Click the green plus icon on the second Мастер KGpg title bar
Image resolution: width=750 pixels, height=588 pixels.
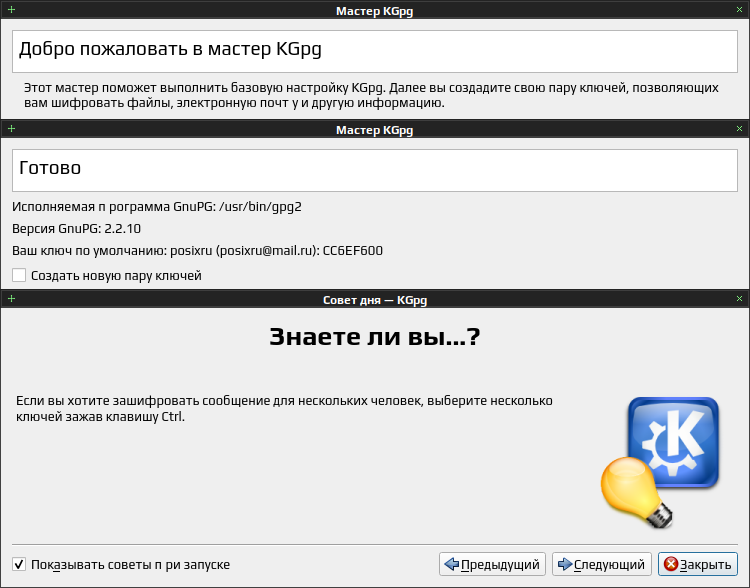coord(11,129)
